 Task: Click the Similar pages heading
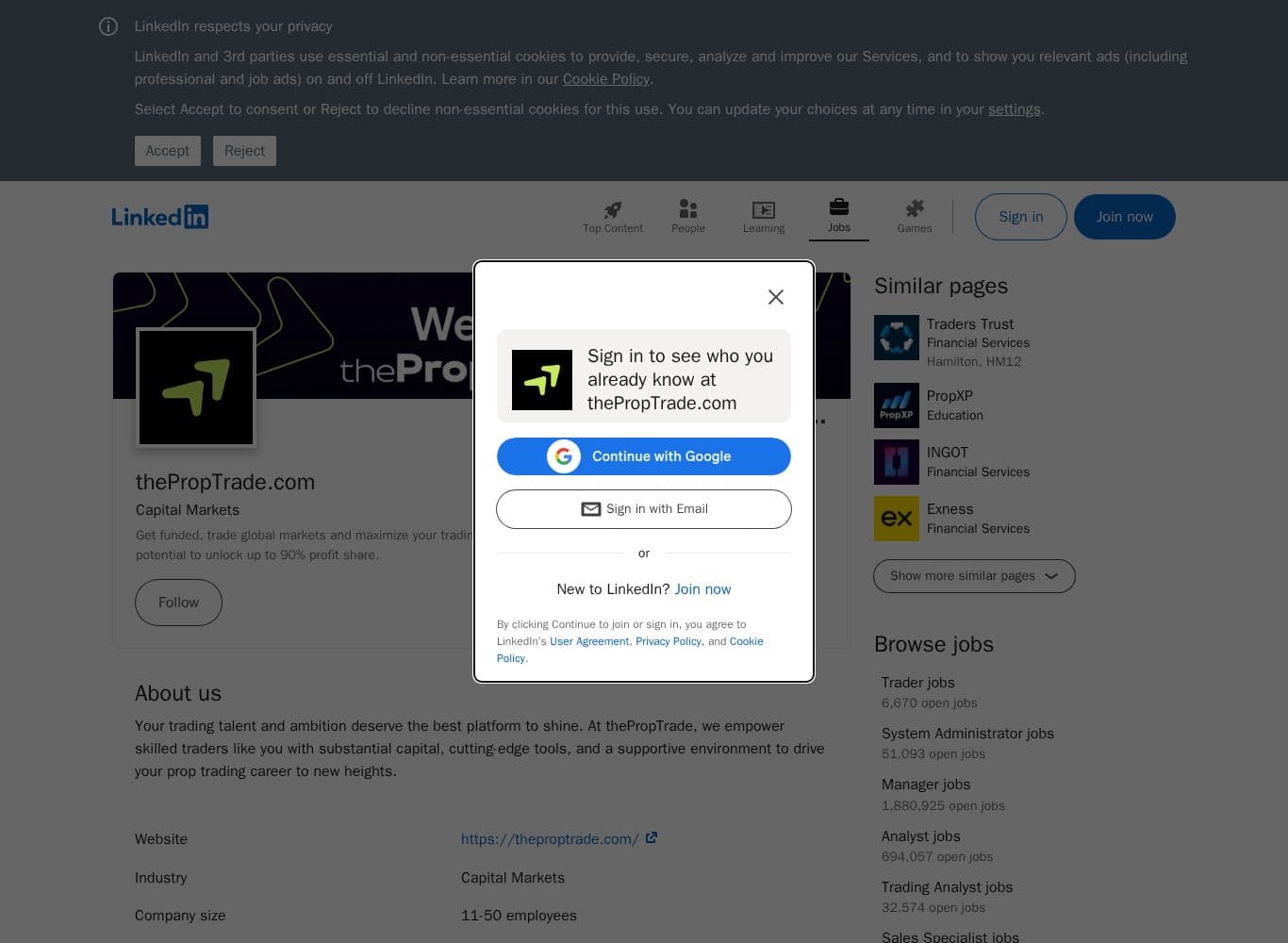coord(941,286)
